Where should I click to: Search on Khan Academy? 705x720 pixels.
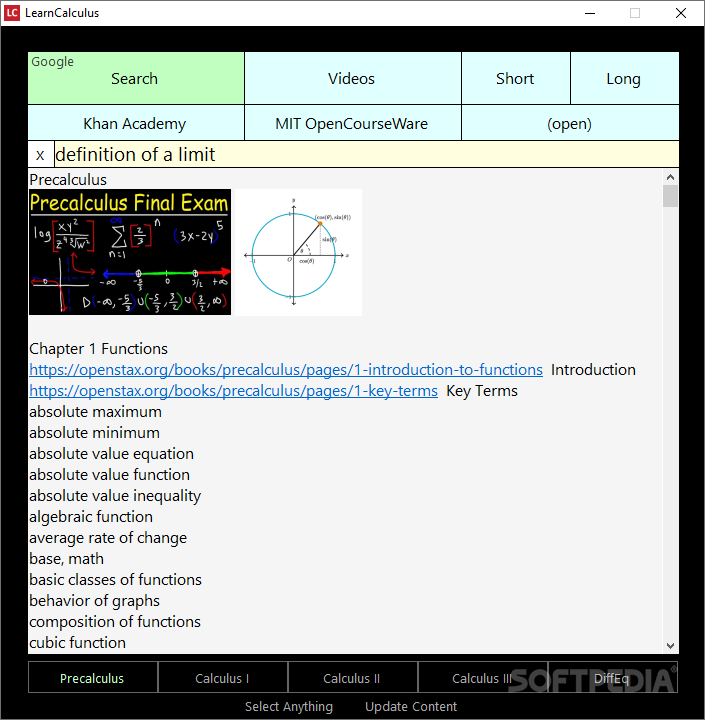[x=136, y=123]
